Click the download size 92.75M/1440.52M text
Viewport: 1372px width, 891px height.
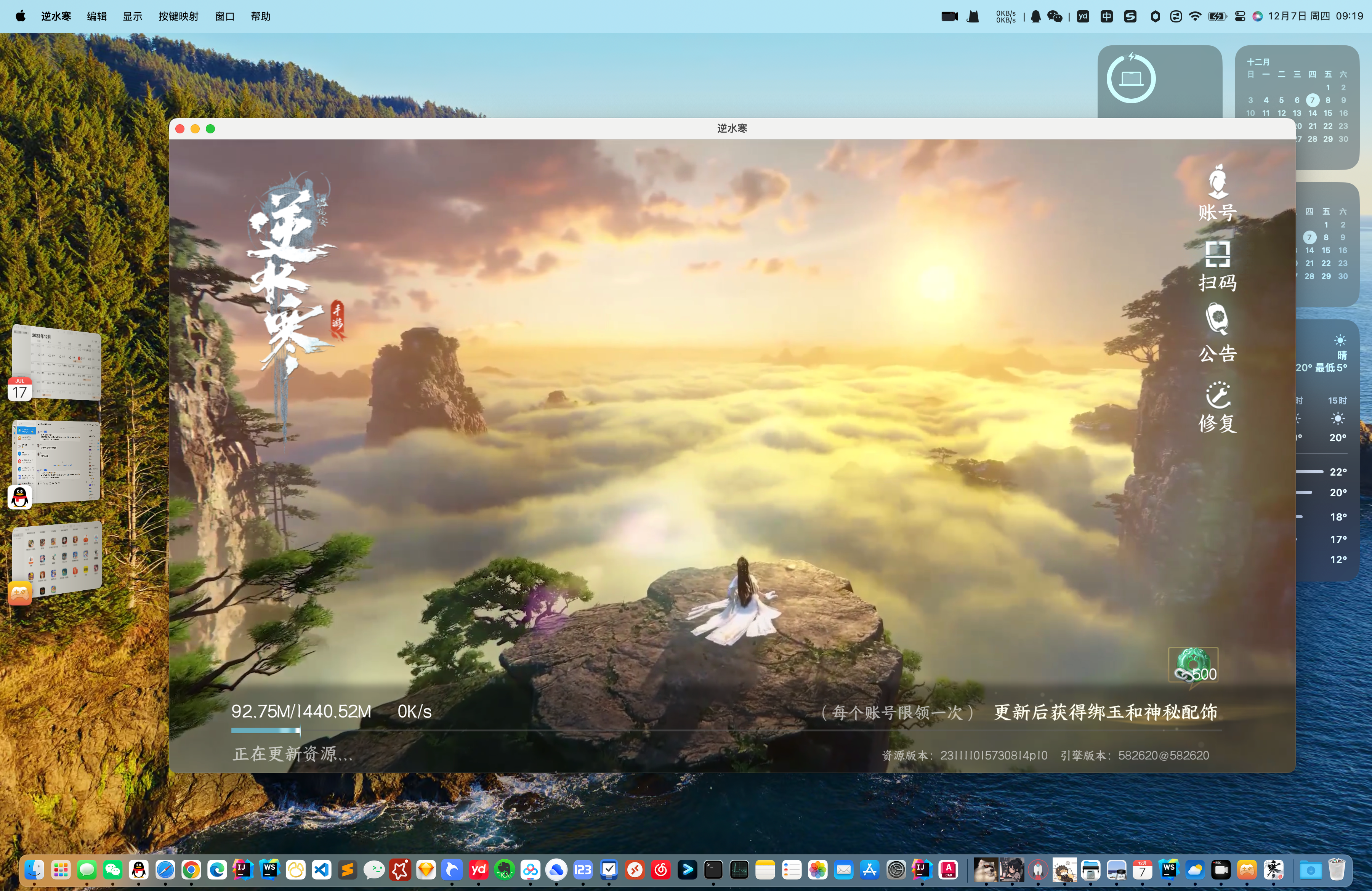click(x=301, y=711)
